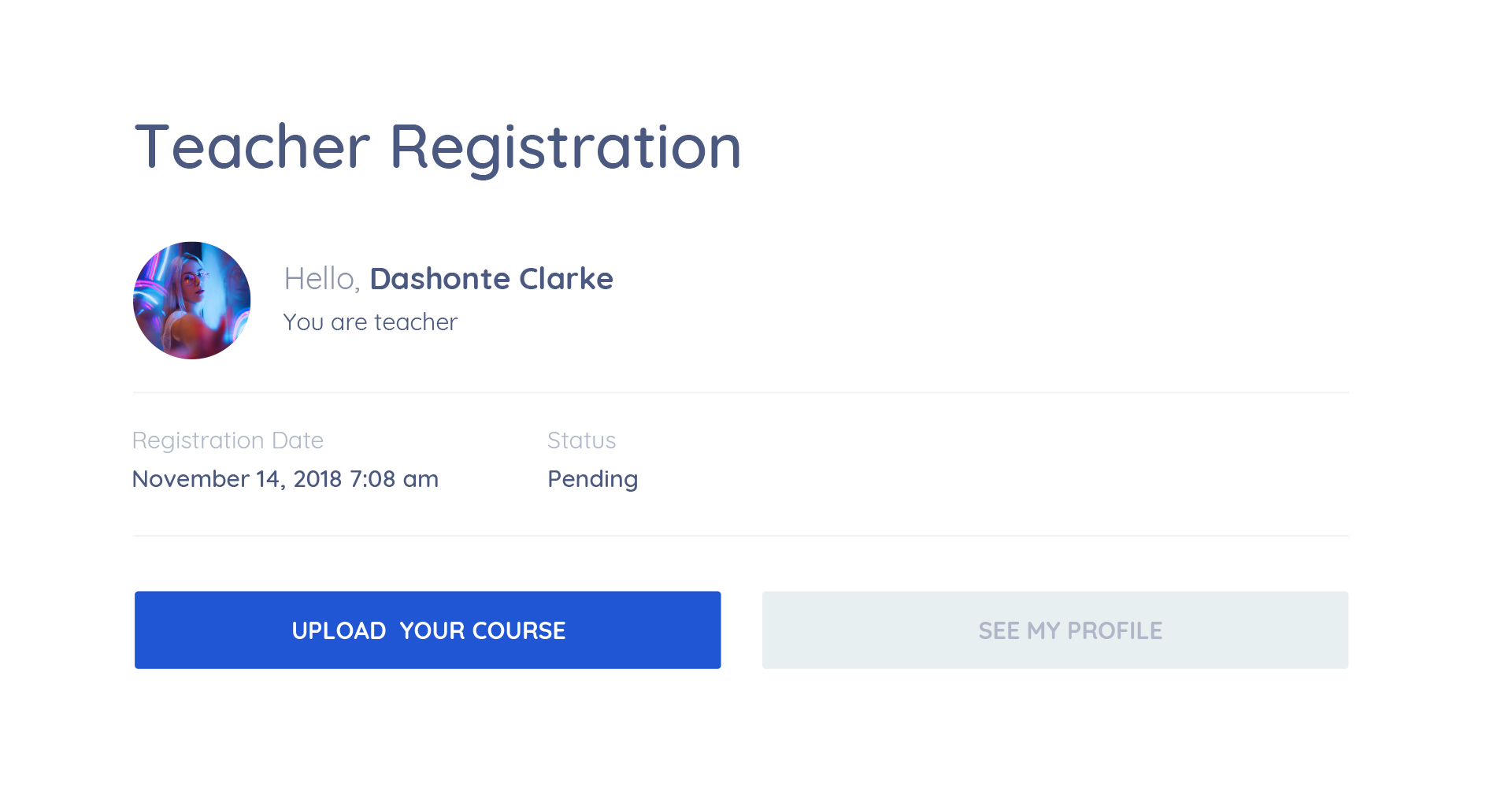Select the first name "Dashonte"
1512x788 pixels.
coord(439,279)
